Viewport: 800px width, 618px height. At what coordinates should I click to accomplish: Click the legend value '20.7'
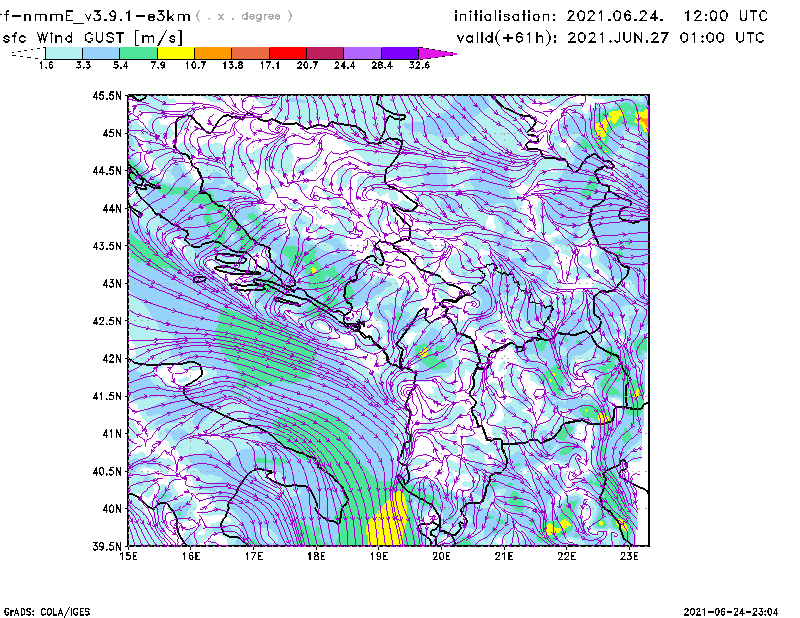coord(307,65)
